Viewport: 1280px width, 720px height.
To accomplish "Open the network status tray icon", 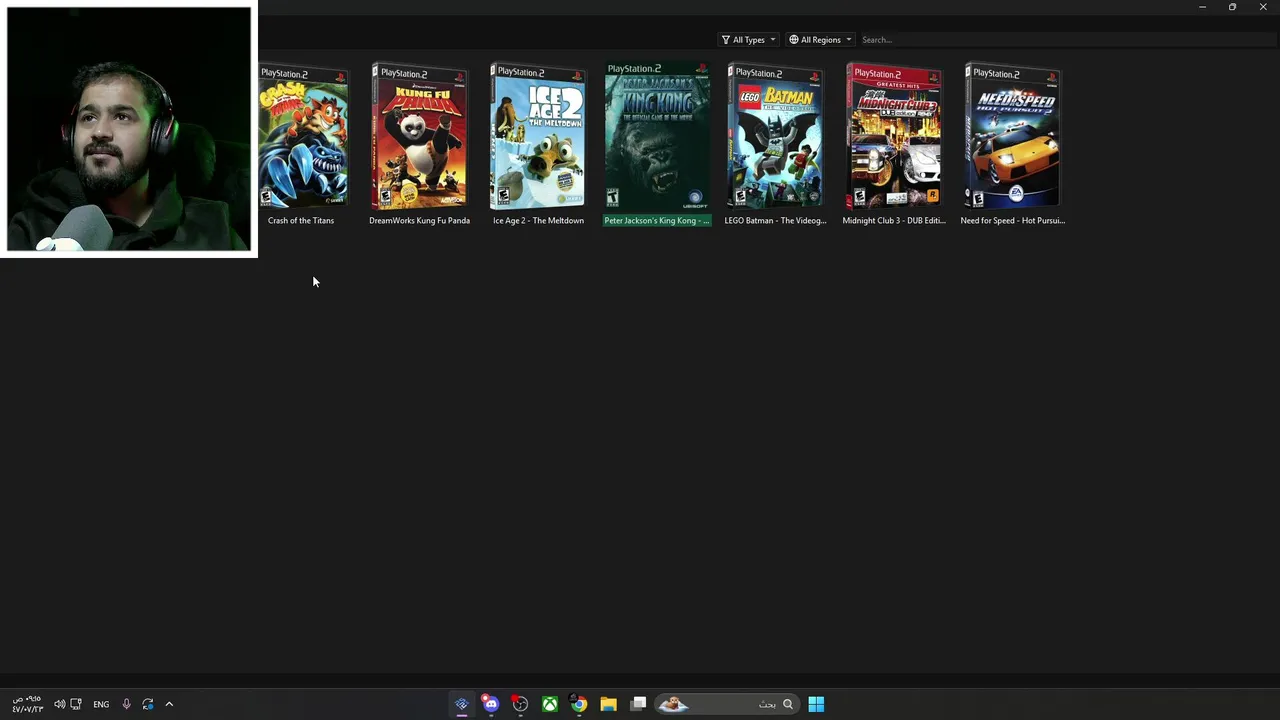I will coord(76,704).
